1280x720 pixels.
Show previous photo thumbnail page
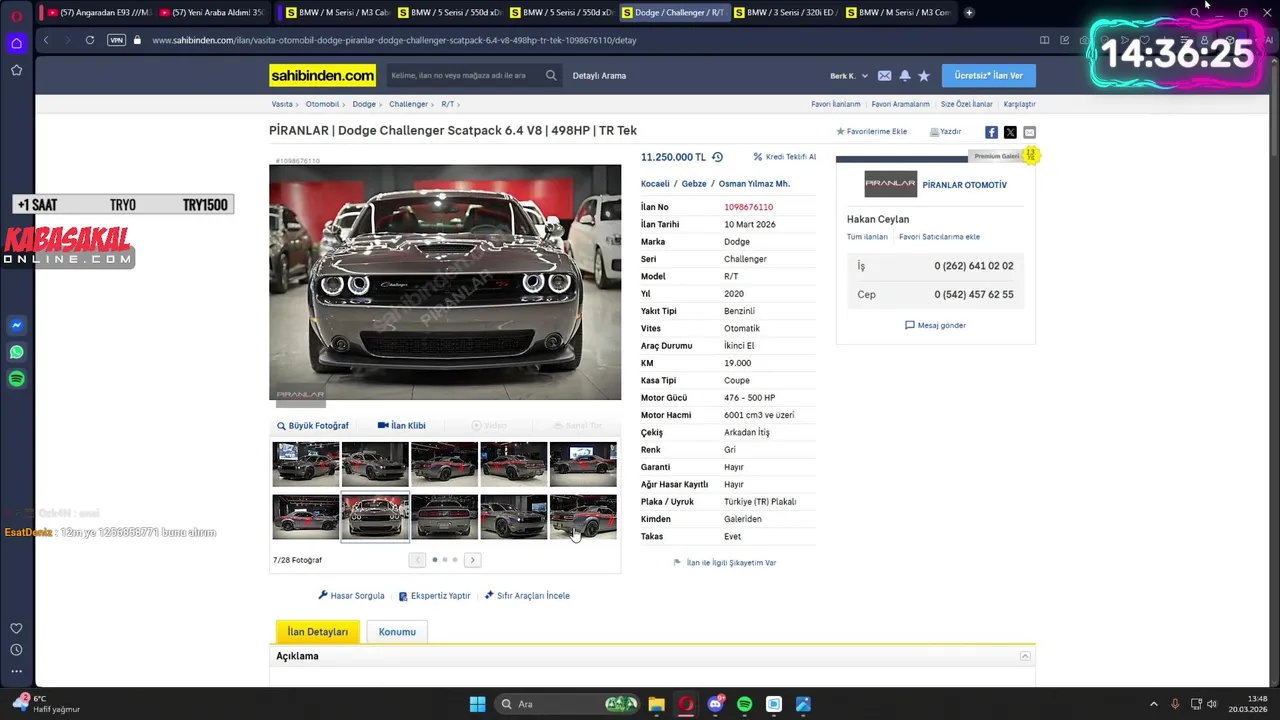pyautogui.click(x=417, y=560)
